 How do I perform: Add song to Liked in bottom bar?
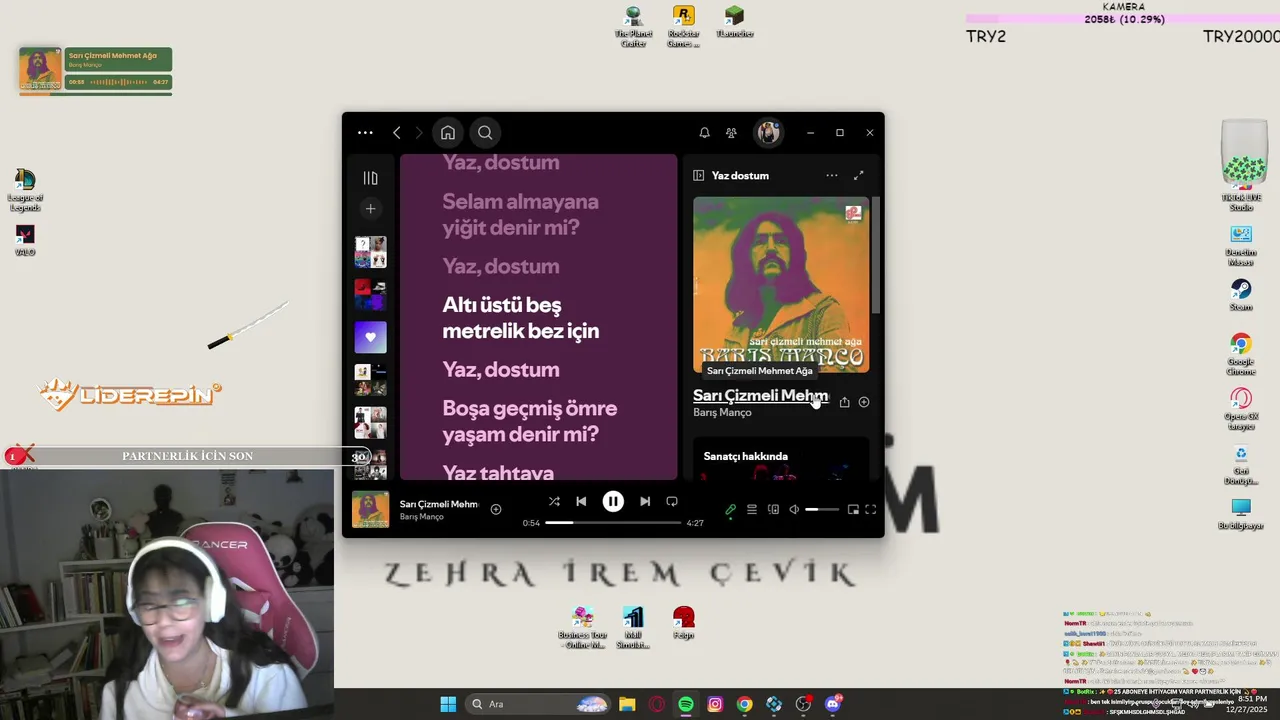(x=495, y=509)
